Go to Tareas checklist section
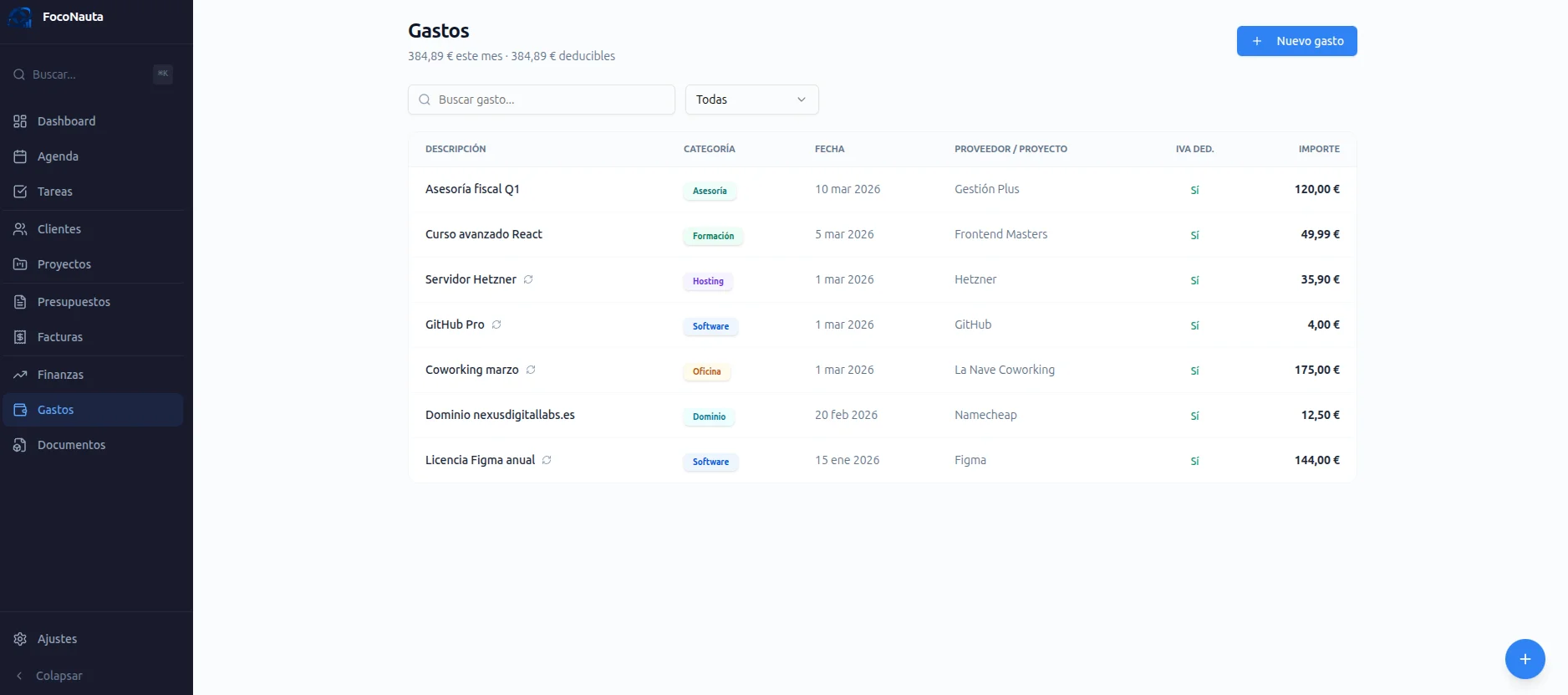The height and width of the screenshot is (695, 1568). tap(54, 192)
